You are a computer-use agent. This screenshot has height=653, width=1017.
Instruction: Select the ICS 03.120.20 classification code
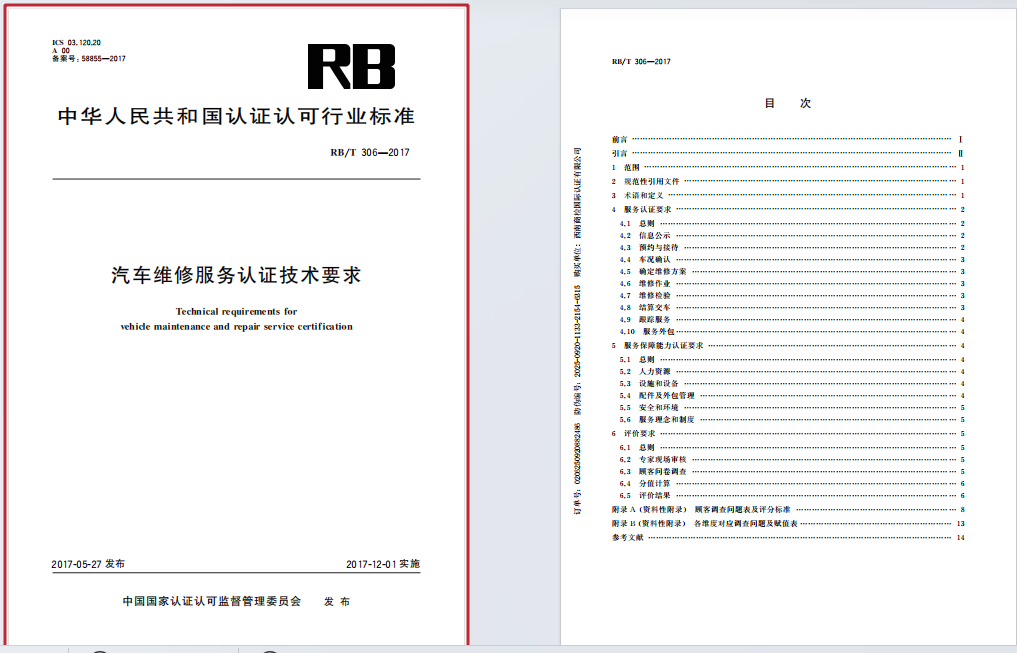pos(77,43)
